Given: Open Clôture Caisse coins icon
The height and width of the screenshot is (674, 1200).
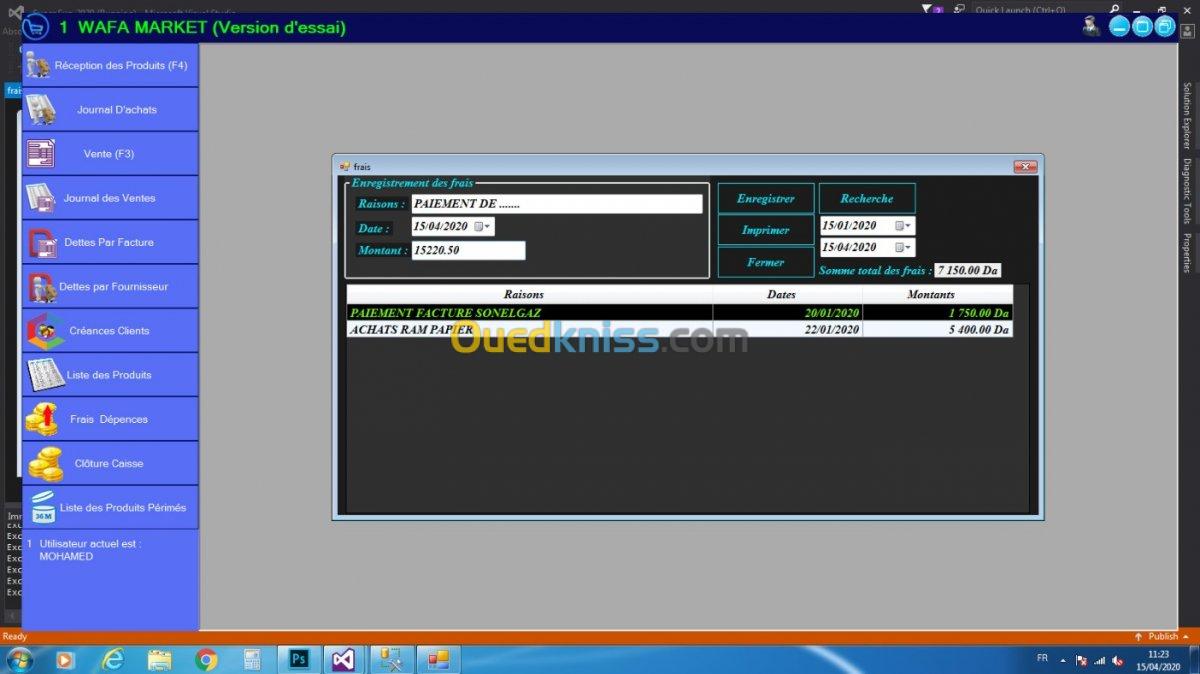Looking at the screenshot, I should point(45,464).
